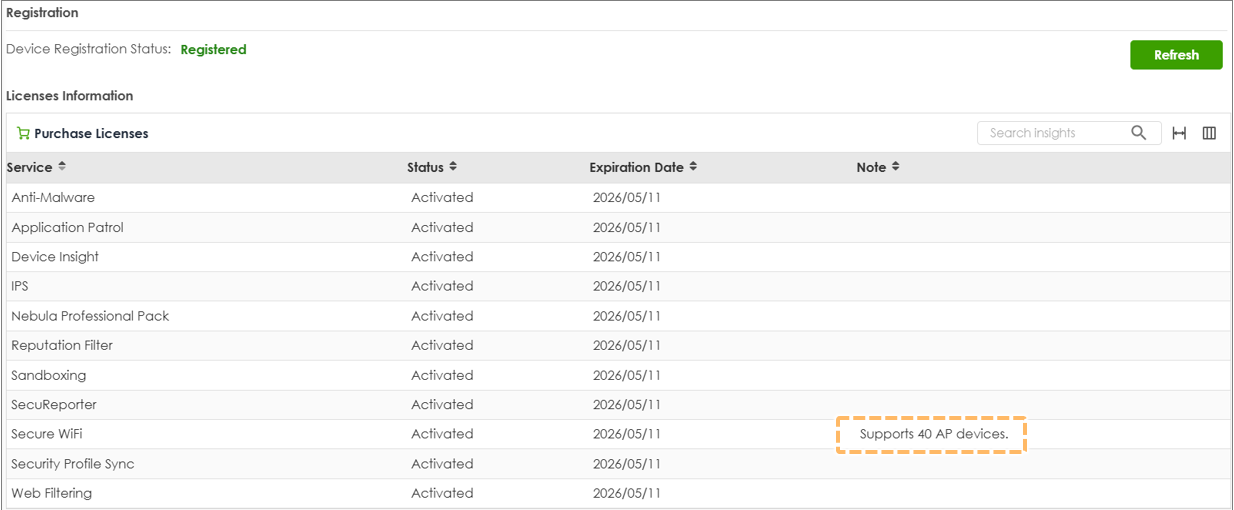Click the fit column width icon
Viewport: 1234px width, 510px height.
[1179, 133]
